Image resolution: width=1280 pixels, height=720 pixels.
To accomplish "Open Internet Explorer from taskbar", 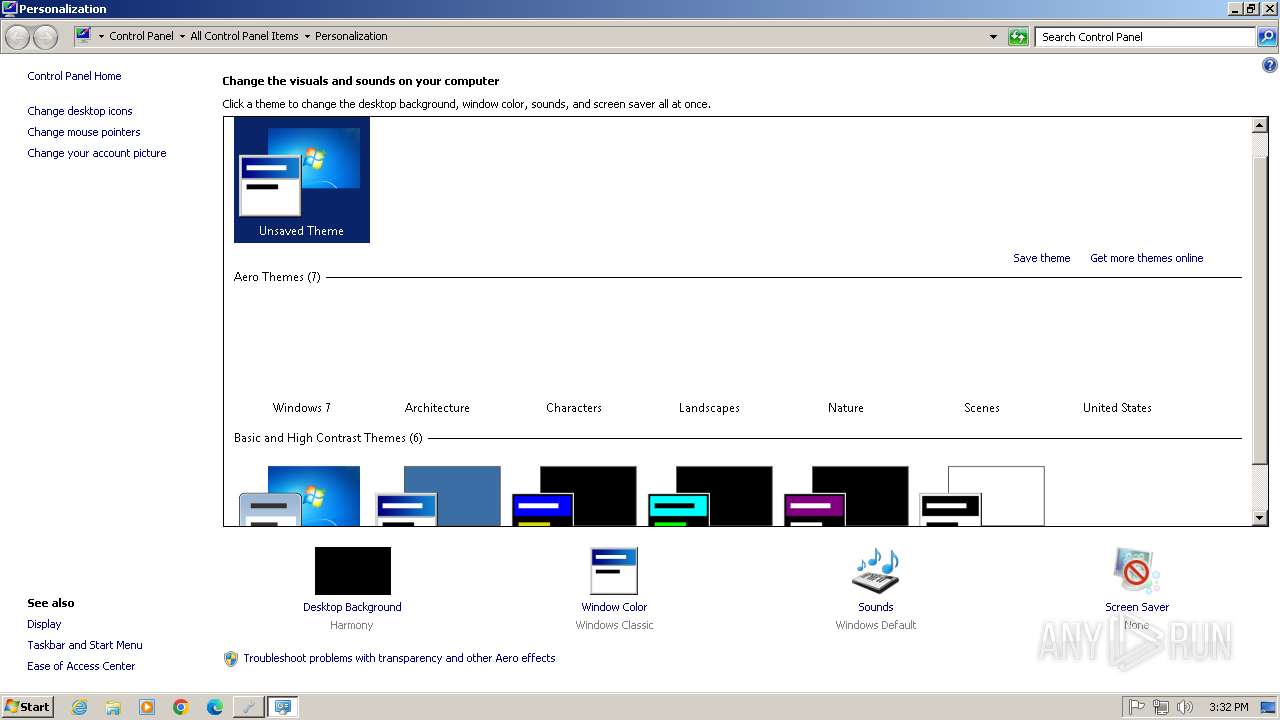I will [79, 707].
